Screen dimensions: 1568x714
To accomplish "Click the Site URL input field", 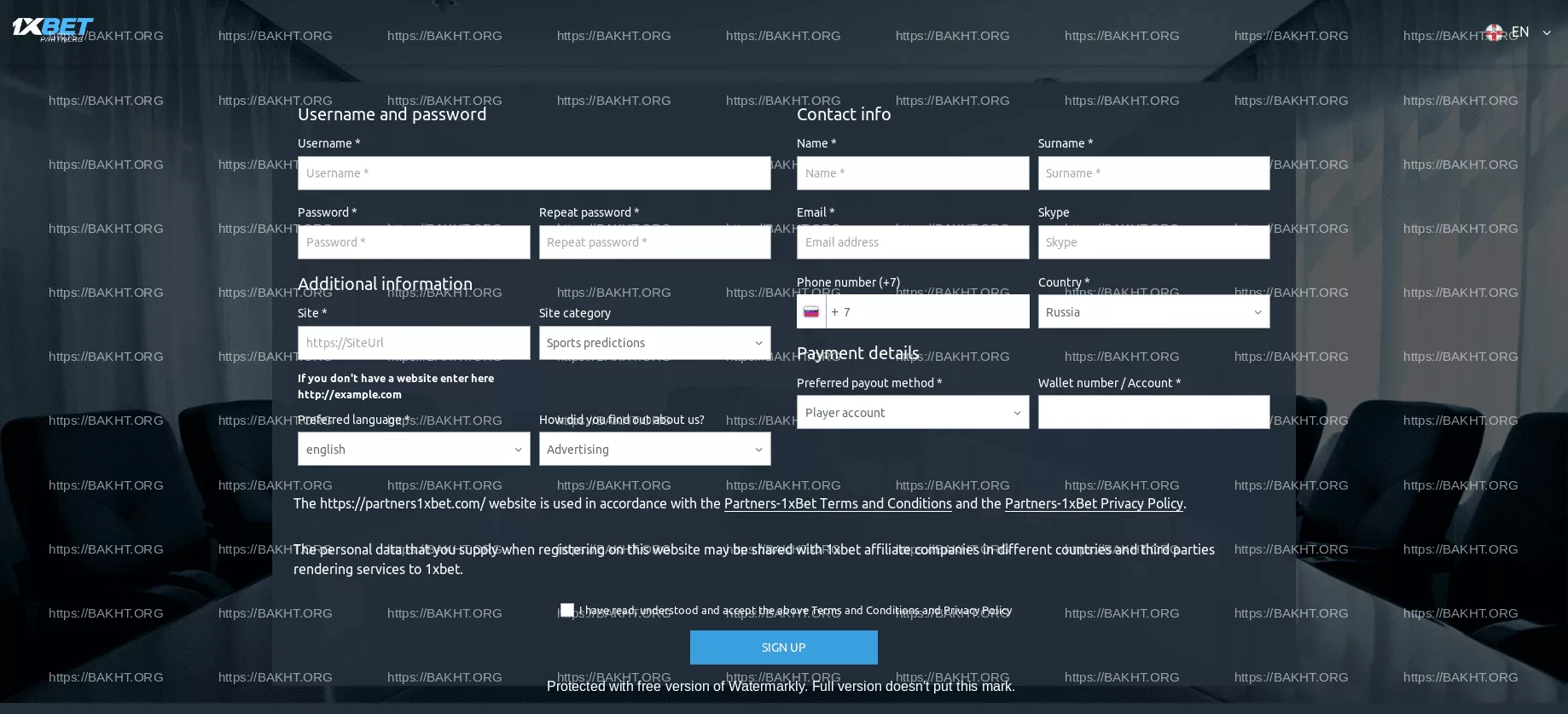I will click(x=414, y=343).
